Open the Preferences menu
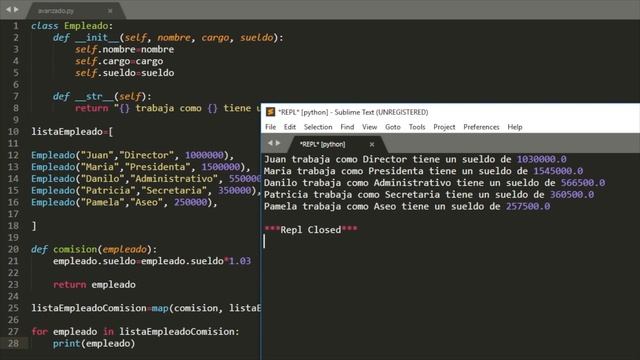 pos(481,127)
